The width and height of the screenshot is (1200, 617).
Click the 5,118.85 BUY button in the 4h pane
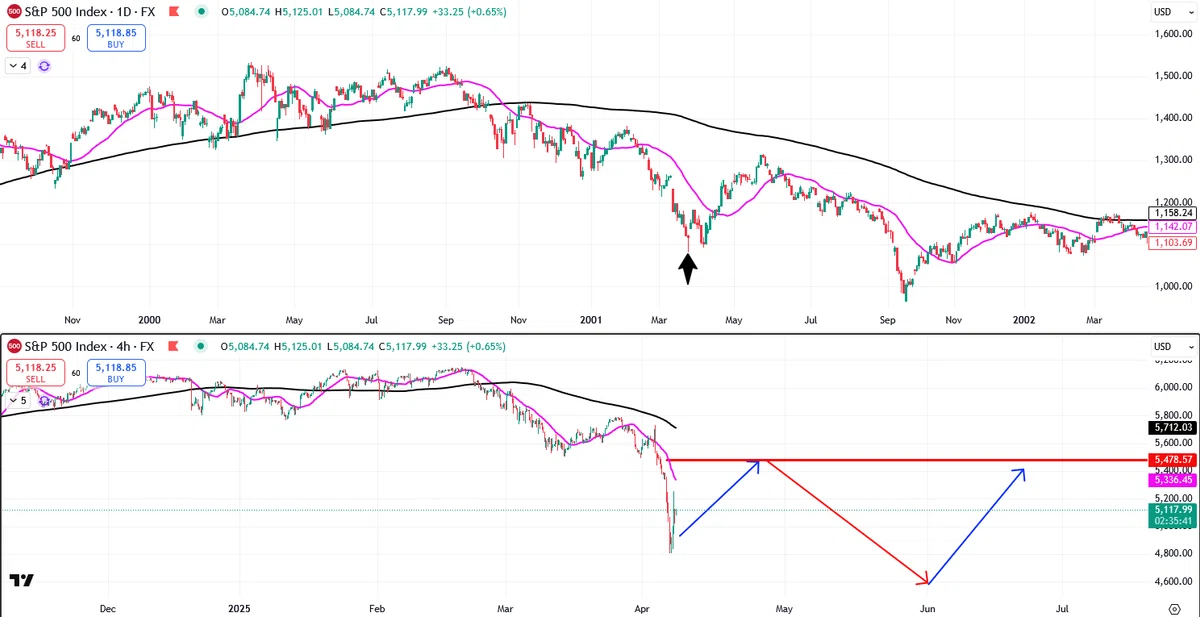116,372
